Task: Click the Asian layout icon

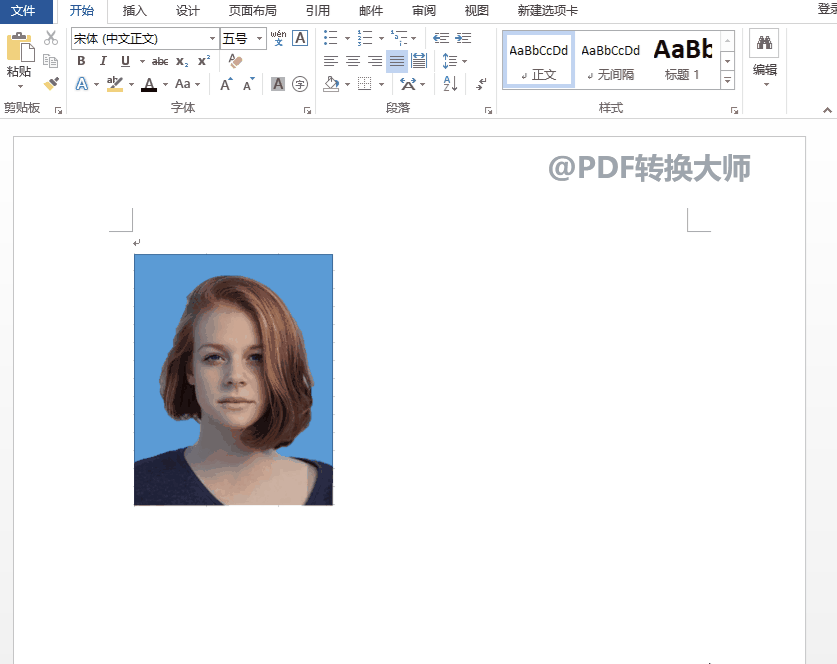Action: point(408,84)
